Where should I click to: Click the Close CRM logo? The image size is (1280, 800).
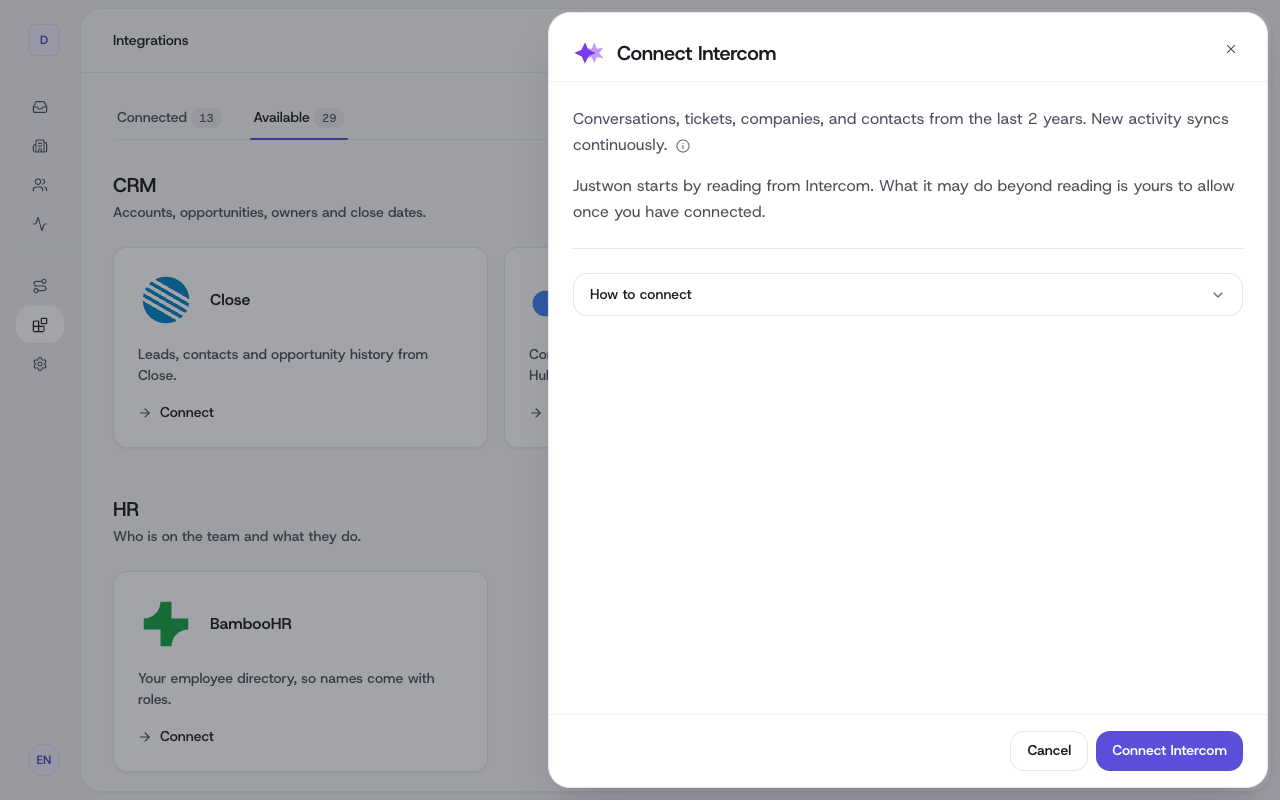(x=166, y=300)
